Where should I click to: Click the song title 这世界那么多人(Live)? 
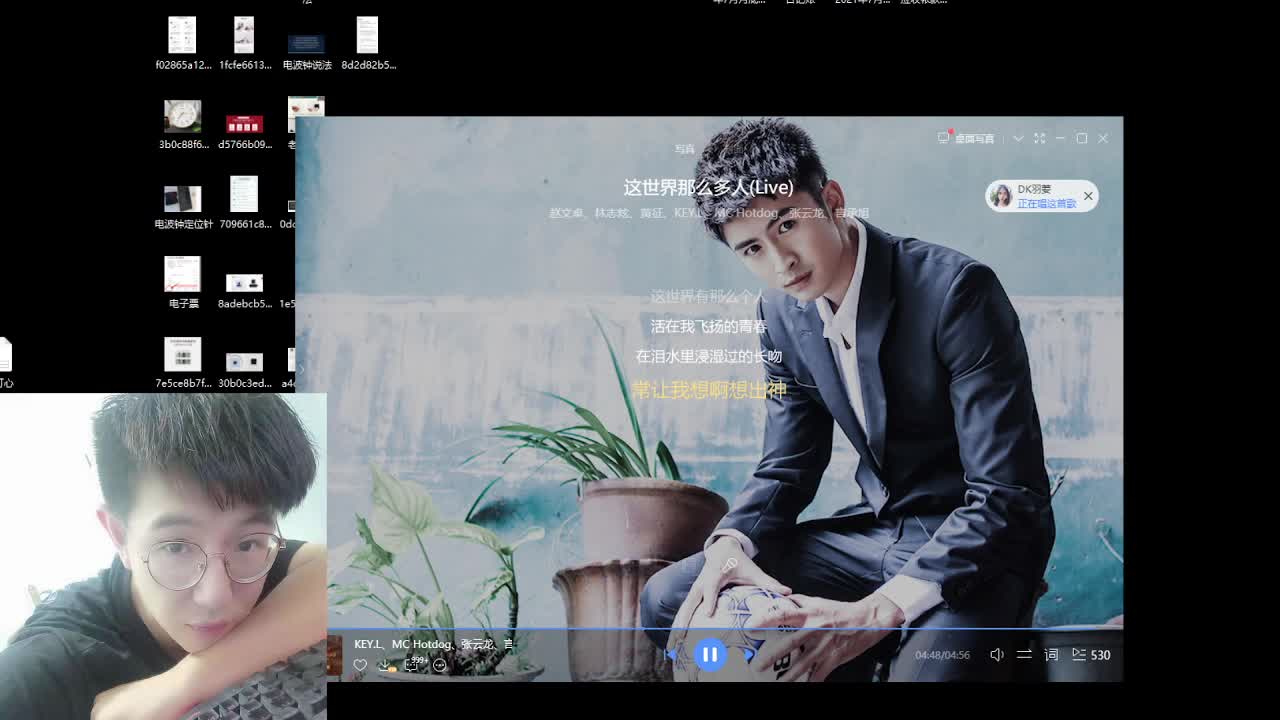point(708,187)
